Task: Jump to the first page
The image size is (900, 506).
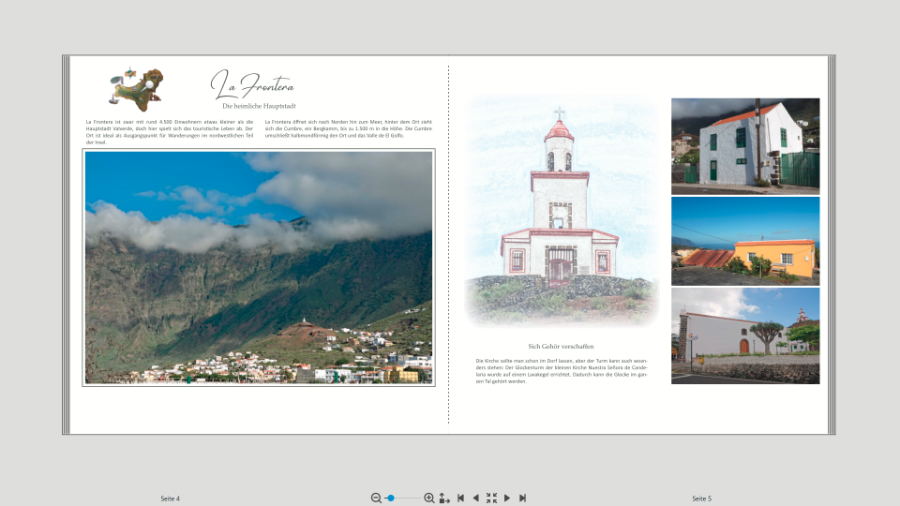Action: [460, 498]
